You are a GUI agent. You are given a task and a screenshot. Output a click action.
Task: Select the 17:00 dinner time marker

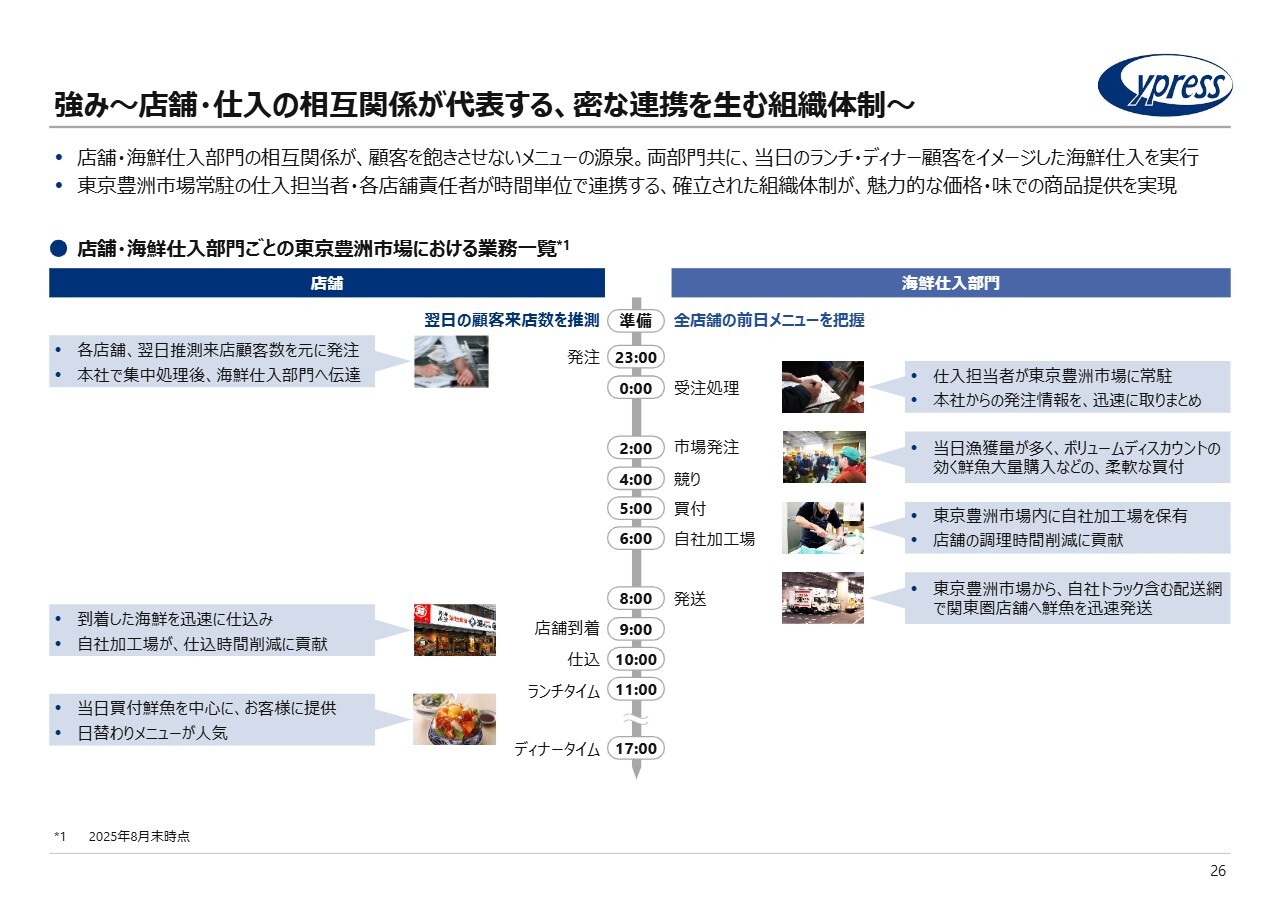point(635,748)
